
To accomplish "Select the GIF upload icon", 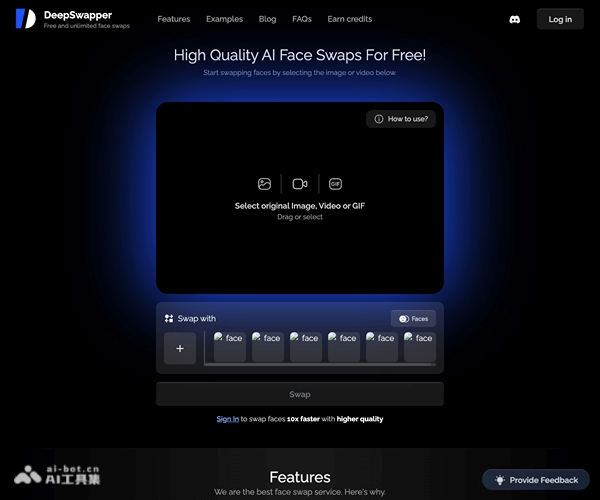I will click(336, 184).
